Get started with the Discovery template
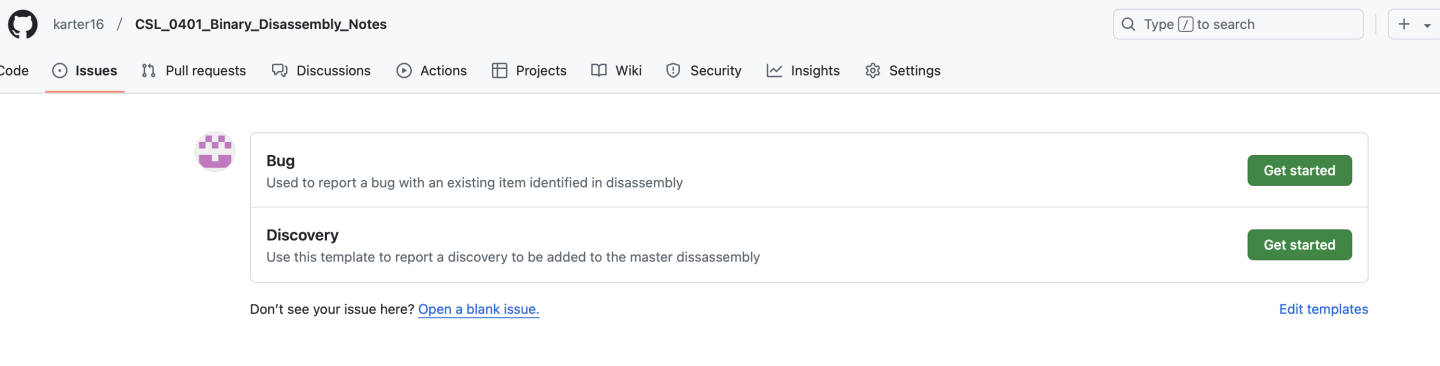Screen dimensions: 1440x366 [1299, 244]
